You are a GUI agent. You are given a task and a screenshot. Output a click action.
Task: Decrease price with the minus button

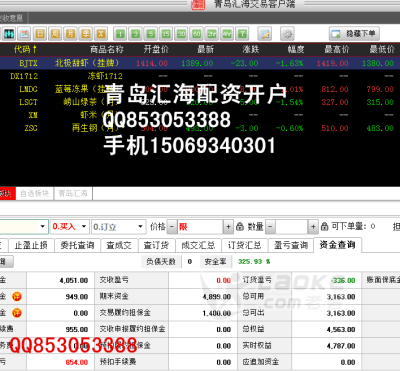pyautogui.click(x=172, y=227)
